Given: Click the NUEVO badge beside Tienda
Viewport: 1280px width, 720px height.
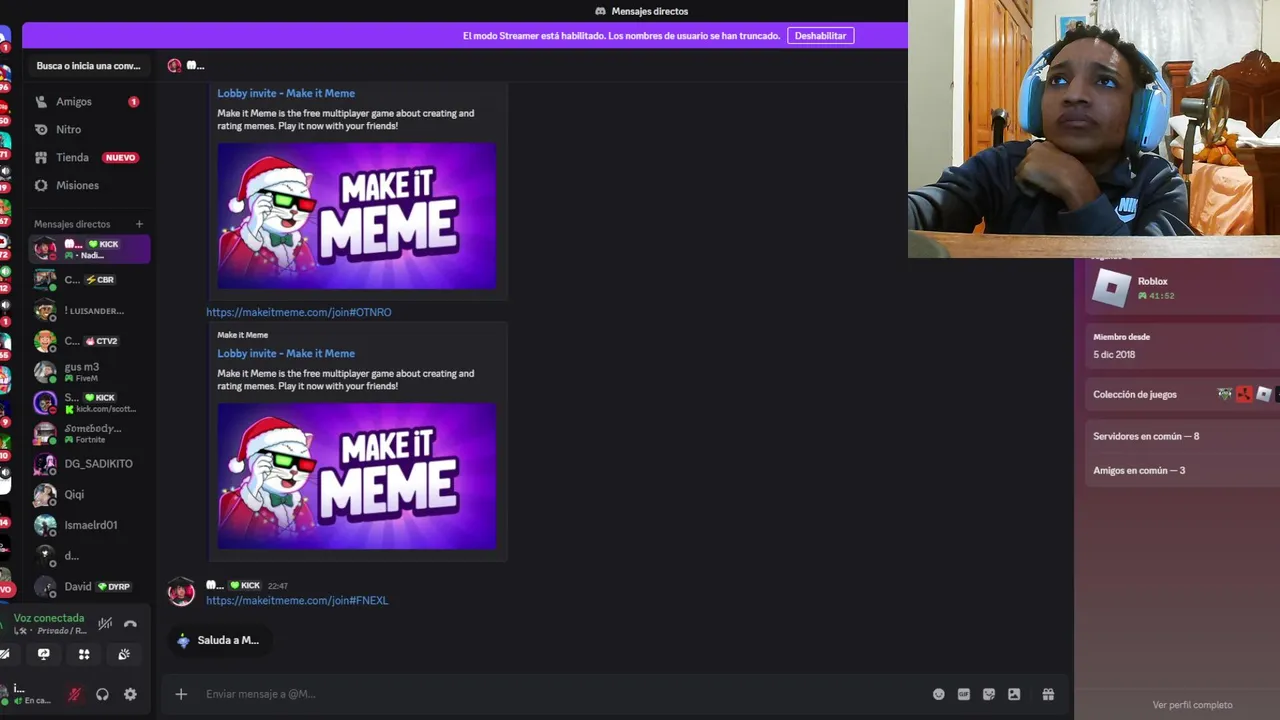Looking at the screenshot, I should [120, 158].
